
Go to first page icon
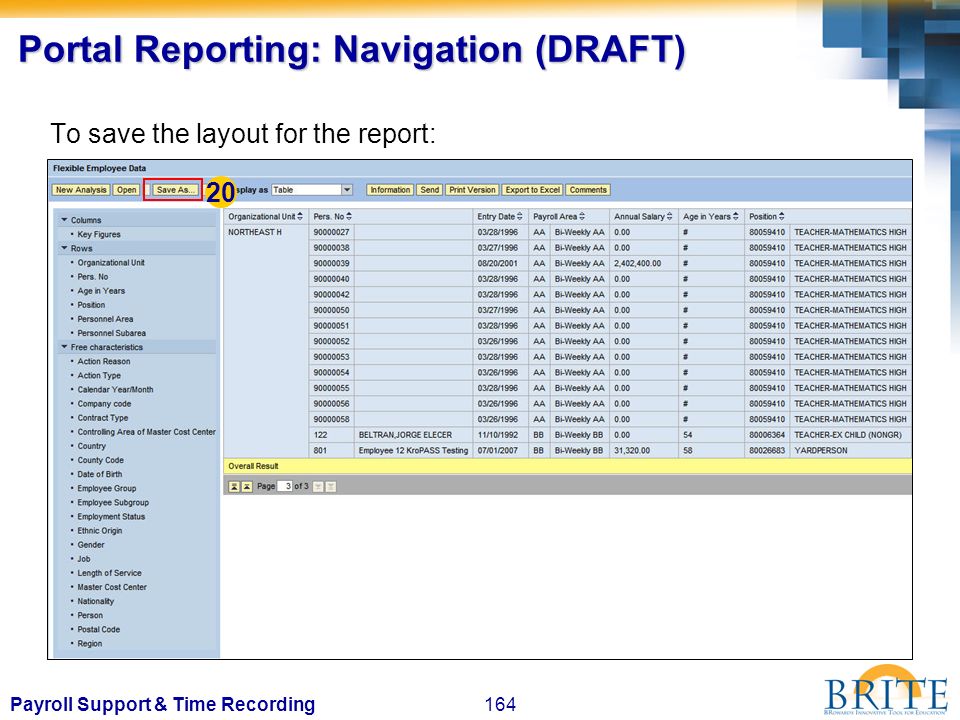tap(234, 486)
